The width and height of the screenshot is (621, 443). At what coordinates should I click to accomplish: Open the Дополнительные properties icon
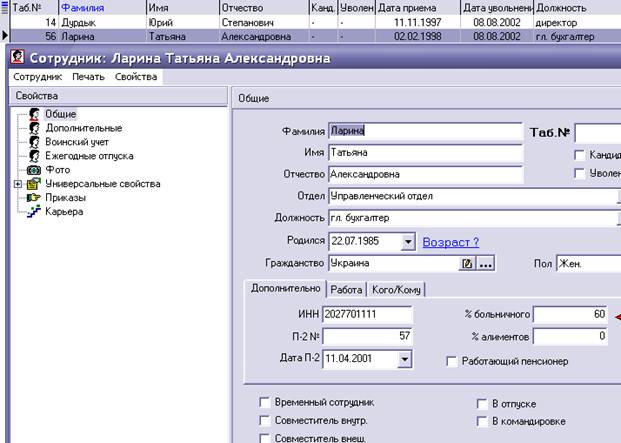point(34,128)
